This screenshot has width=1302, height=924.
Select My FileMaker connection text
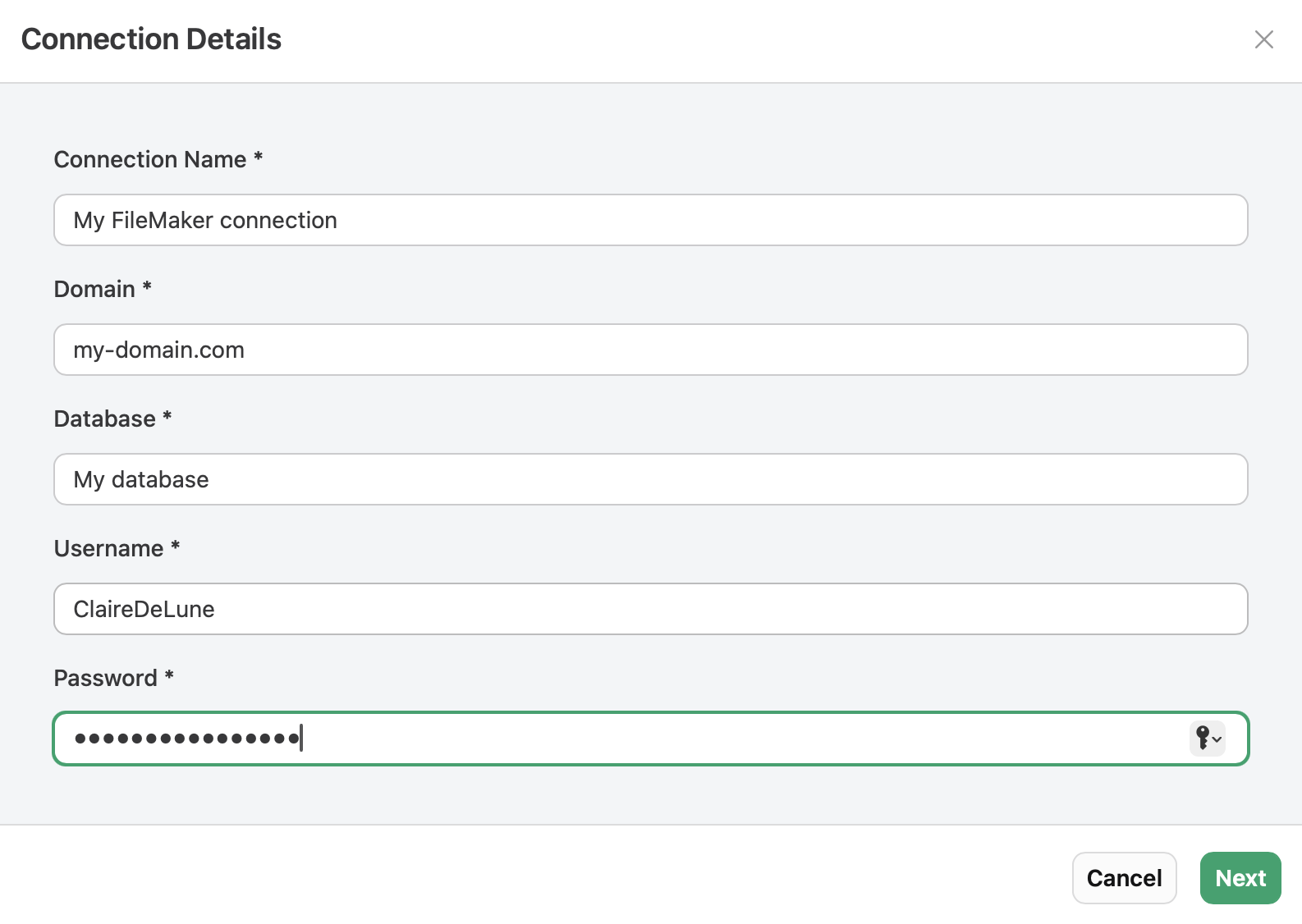point(204,220)
